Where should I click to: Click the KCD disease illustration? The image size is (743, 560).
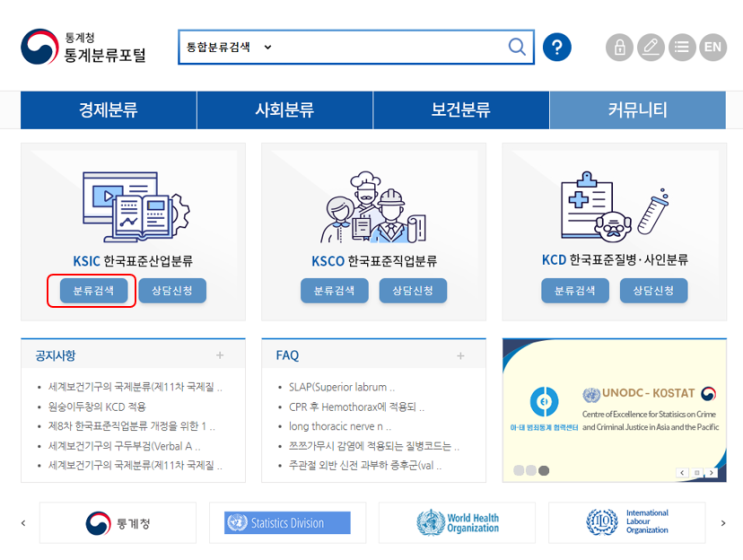pos(615,206)
